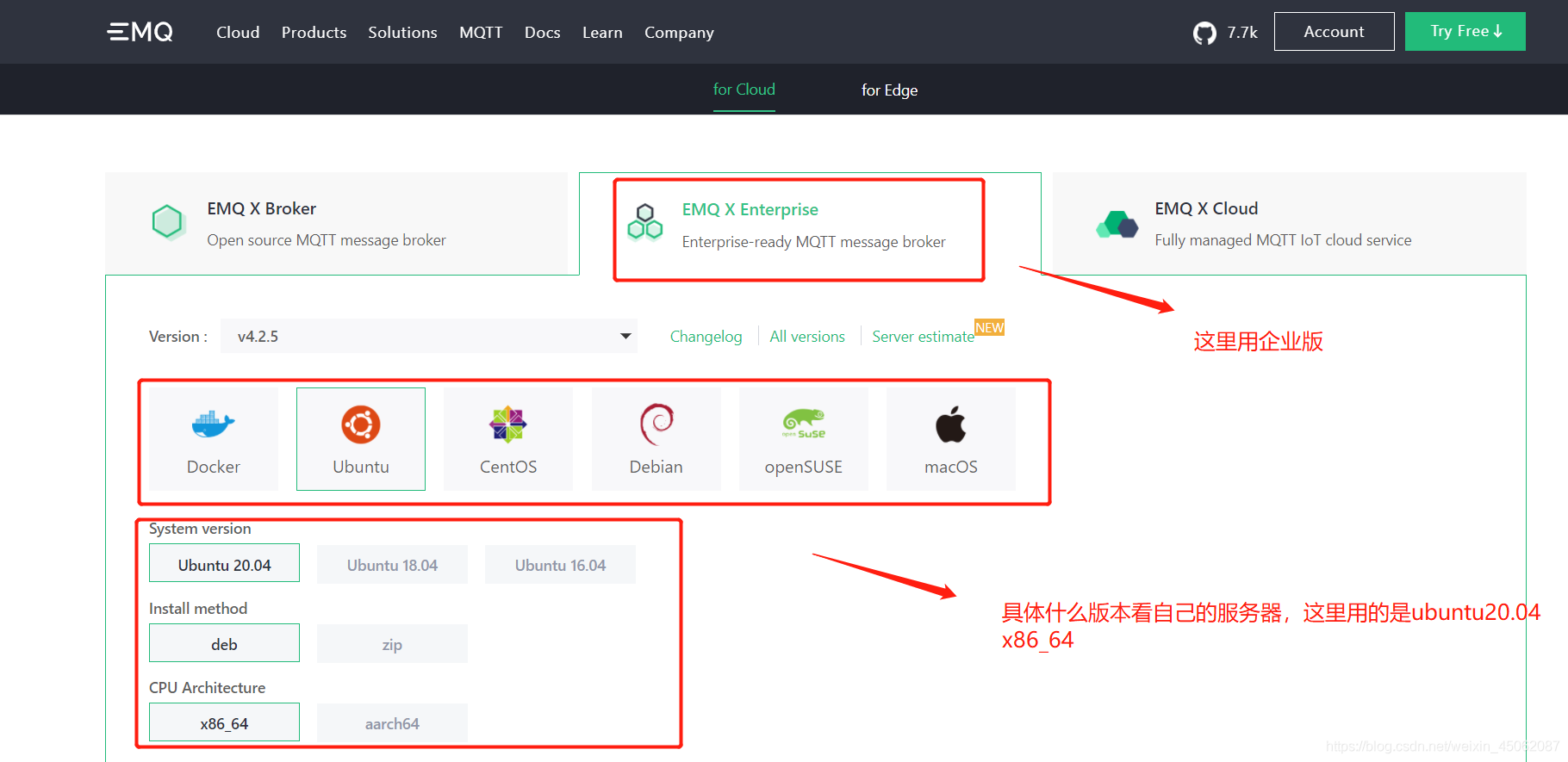Open the Learn menu
Screen dimensions: 1568x762
602,32
